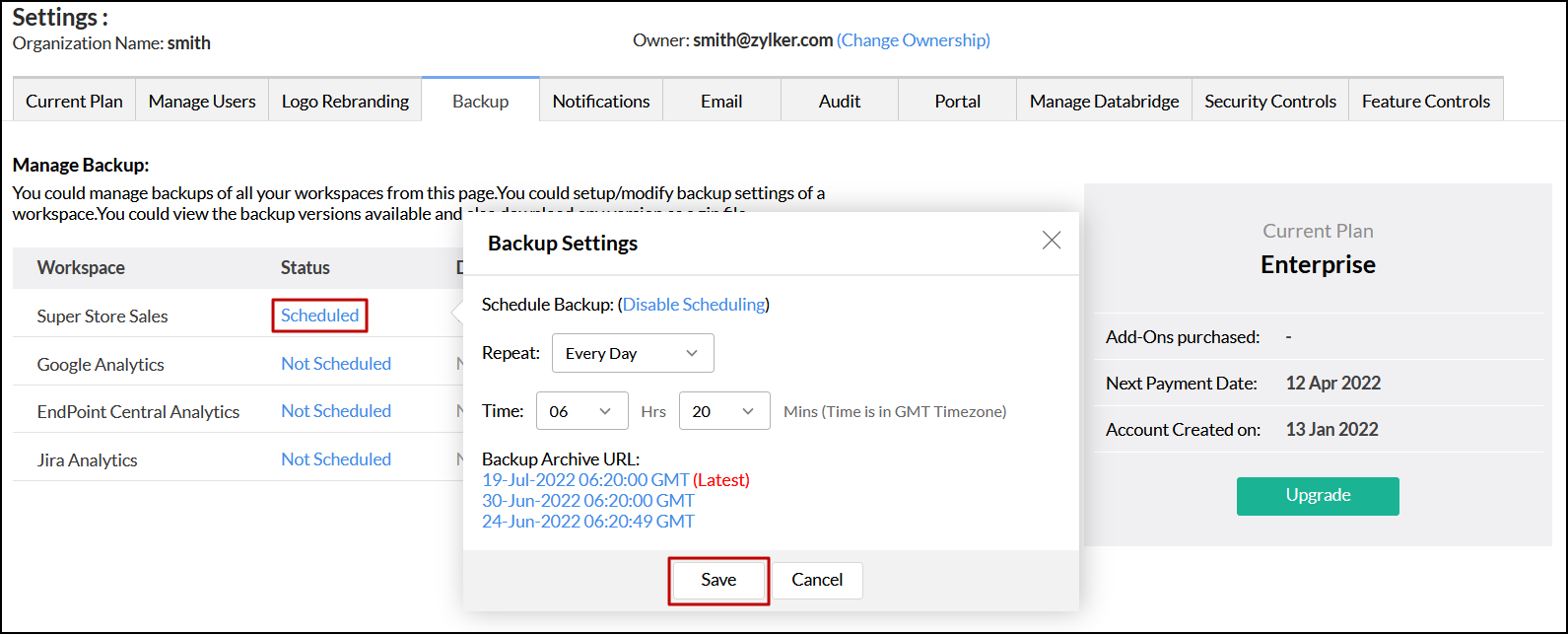Click Not Scheduled for Jira Analytics
The image size is (1568, 634).
(336, 459)
